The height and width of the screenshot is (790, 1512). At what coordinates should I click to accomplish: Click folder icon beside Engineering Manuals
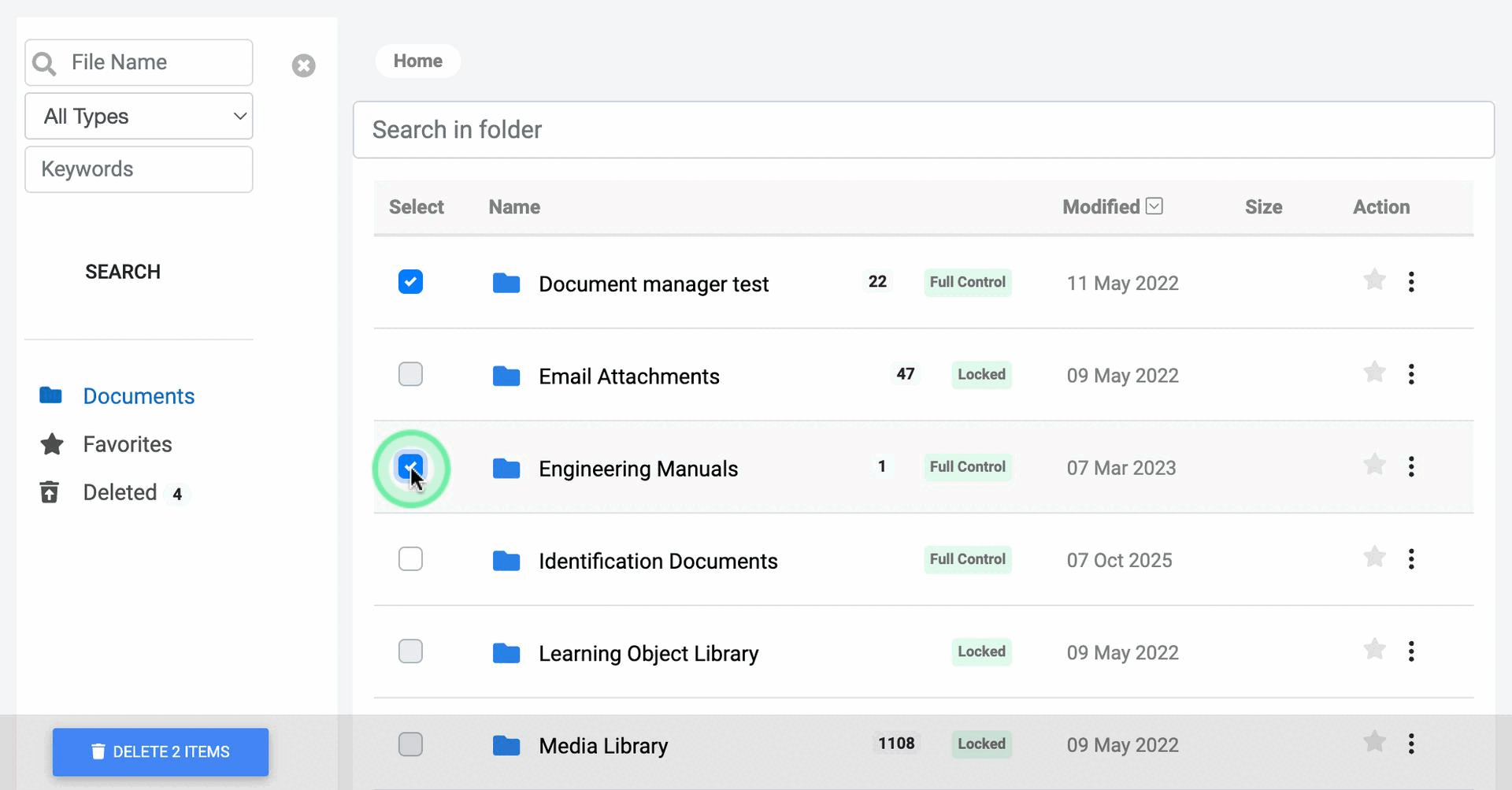[x=506, y=469]
